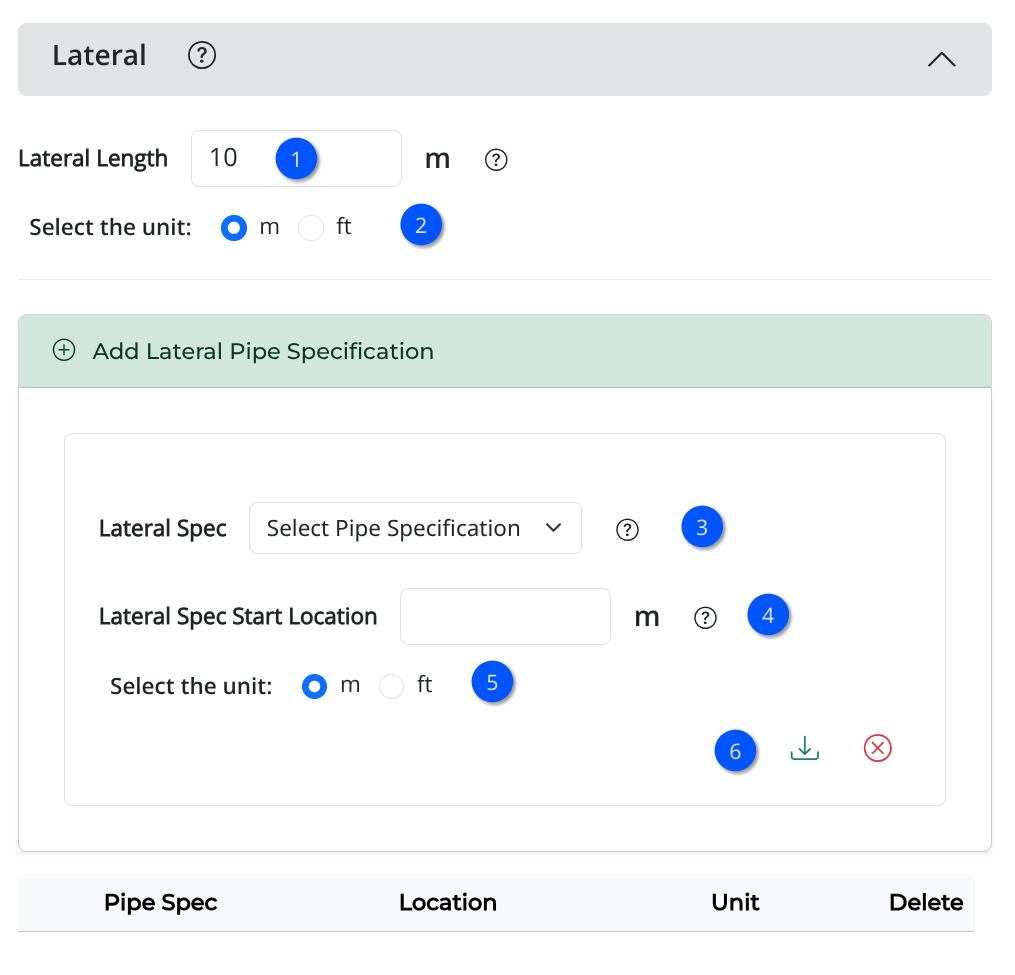Click the Lateral Spec Start Location field
Screen dimensions: 1015x975
pyautogui.click(x=505, y=616)
